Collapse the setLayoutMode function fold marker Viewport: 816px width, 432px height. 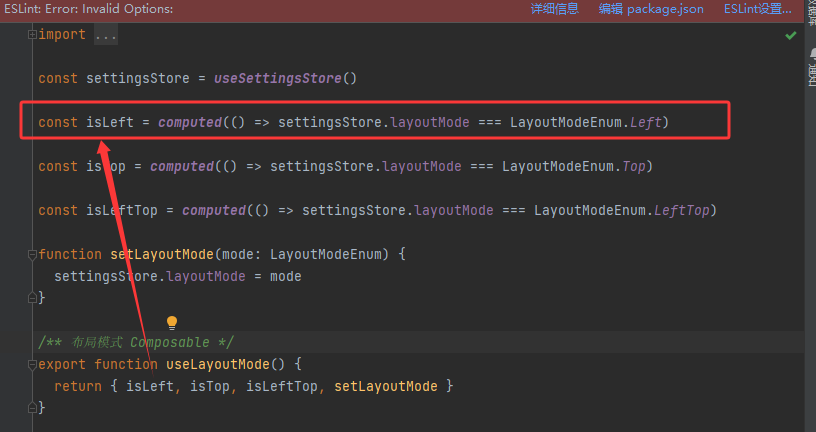coord(32,255)
